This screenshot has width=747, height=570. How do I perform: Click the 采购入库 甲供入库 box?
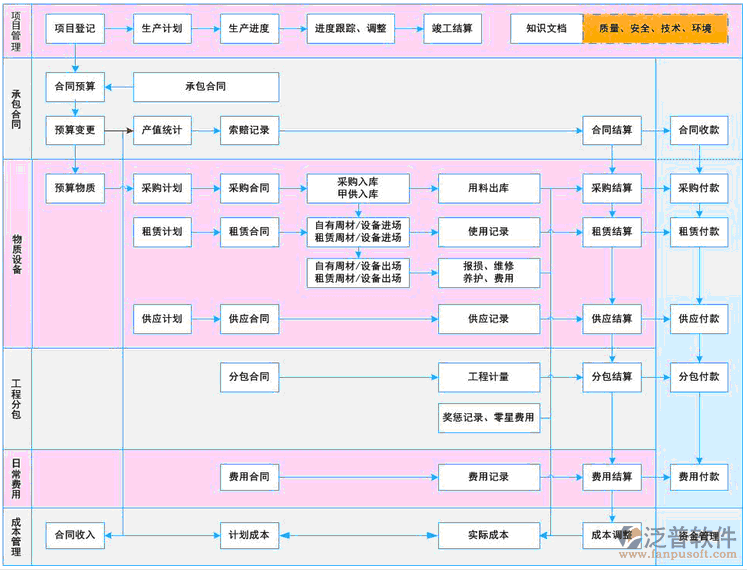click(358, 187)
